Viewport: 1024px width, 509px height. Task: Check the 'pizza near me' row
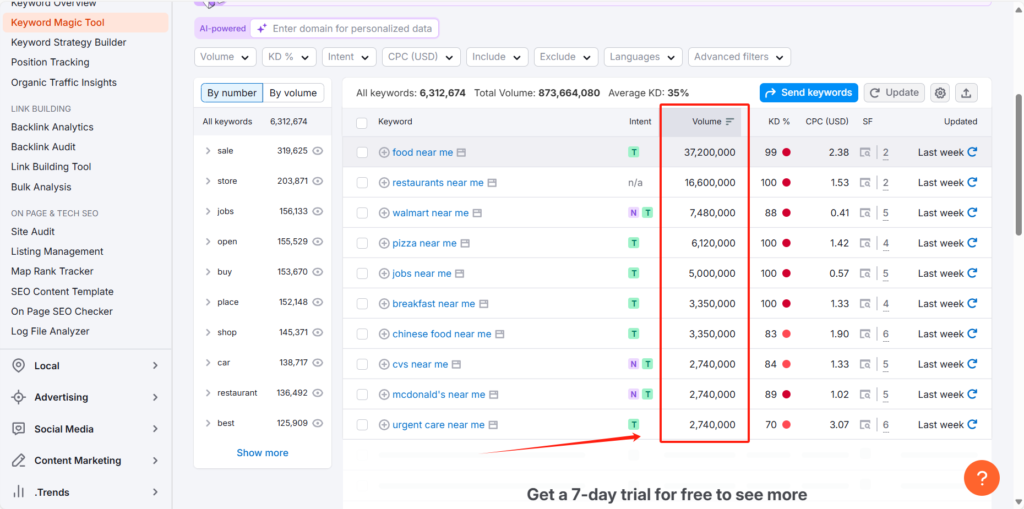click(362, 243)
